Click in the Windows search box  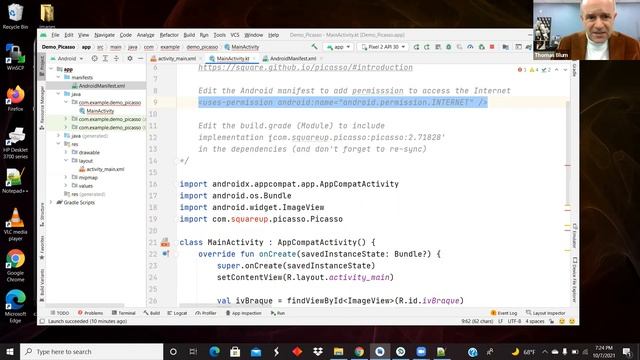tap(91, 351)
